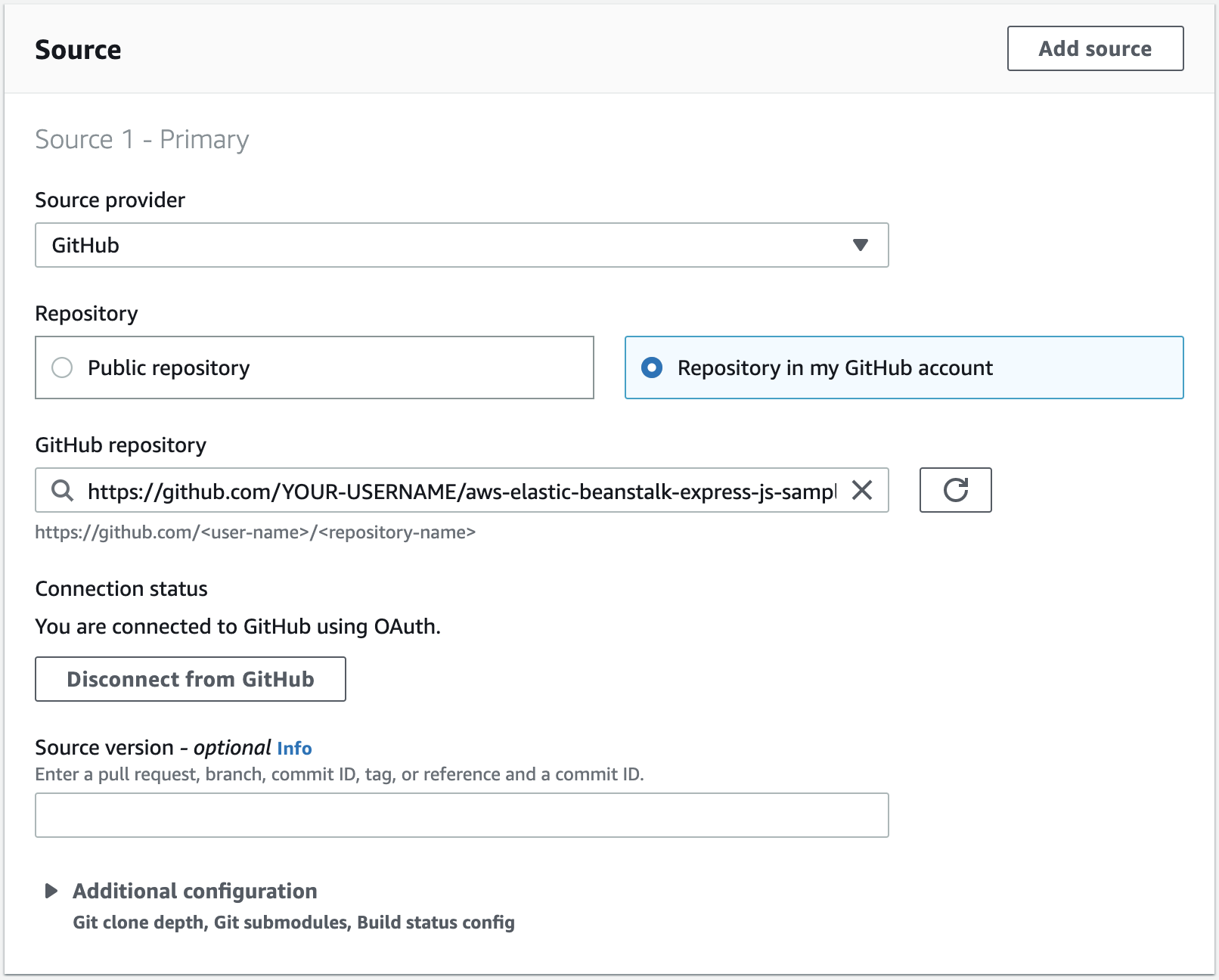Click the Source 1 - Primary label
Viewport: 1219px width, 980px height.
[x=142, y=139]
